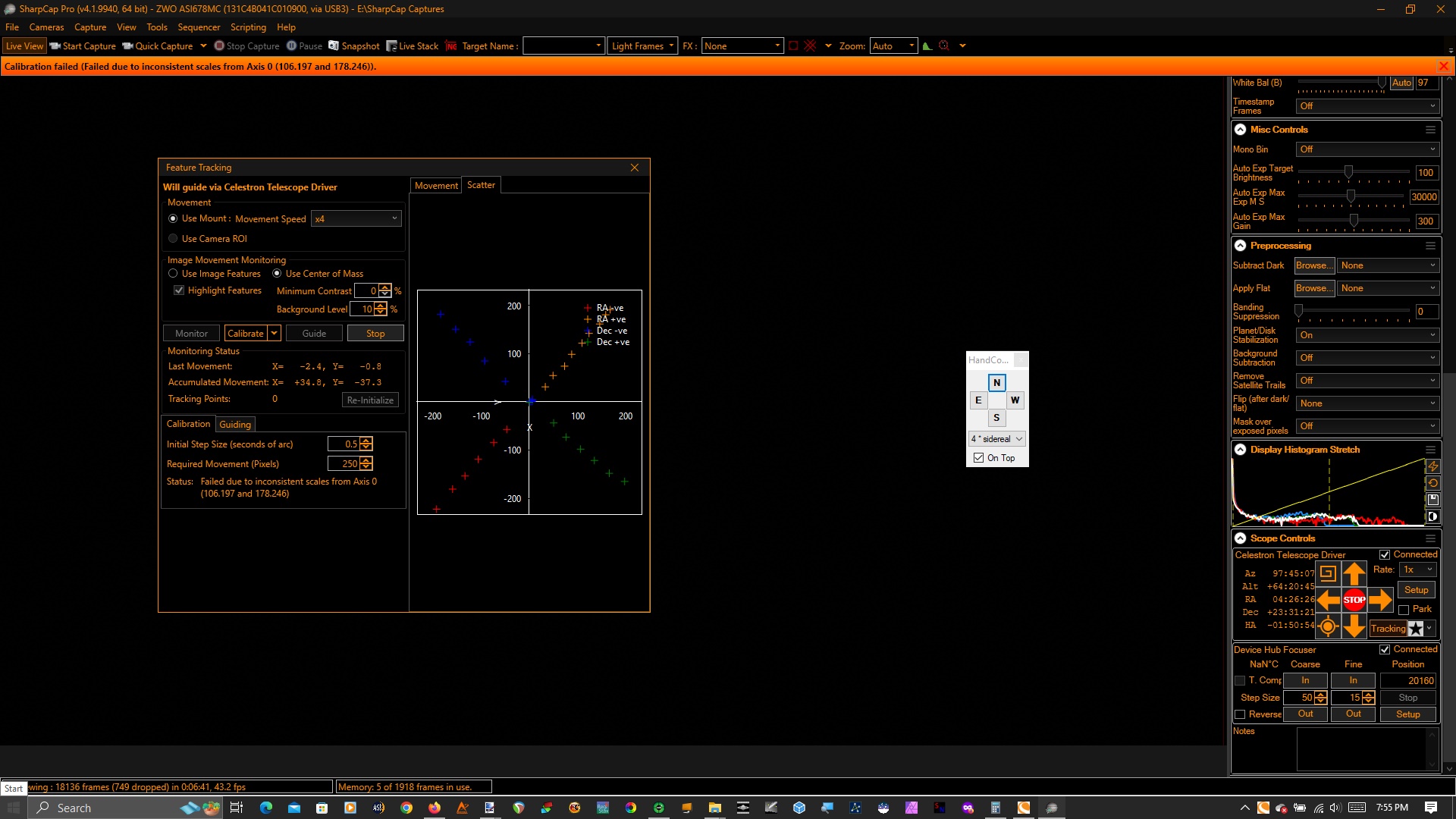Open the Calibrate button dropdown arrow

[275, 333]
